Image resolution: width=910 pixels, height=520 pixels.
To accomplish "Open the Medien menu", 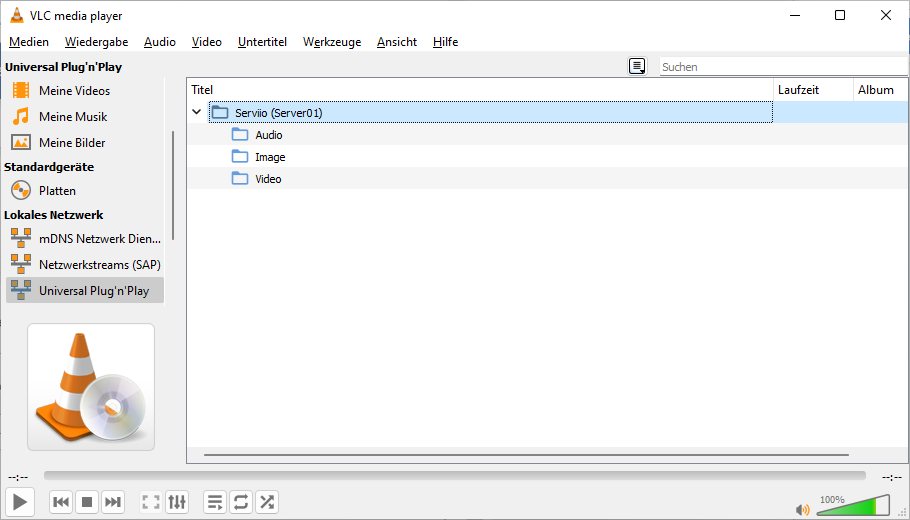I will [29, 42].
